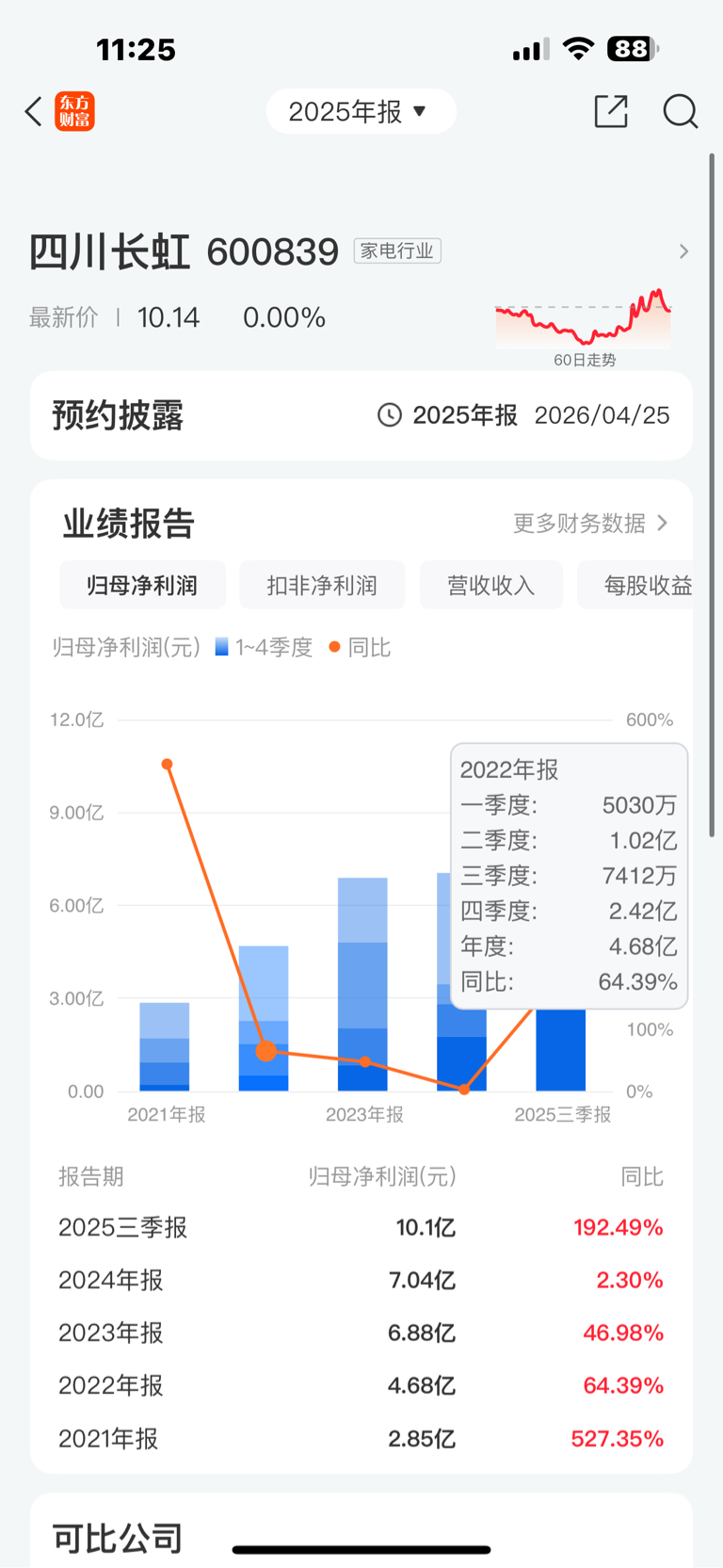This screenshot has height=1568, width=723.
Task: Tap the clock icon beside 2025年报
Action: 390,415
